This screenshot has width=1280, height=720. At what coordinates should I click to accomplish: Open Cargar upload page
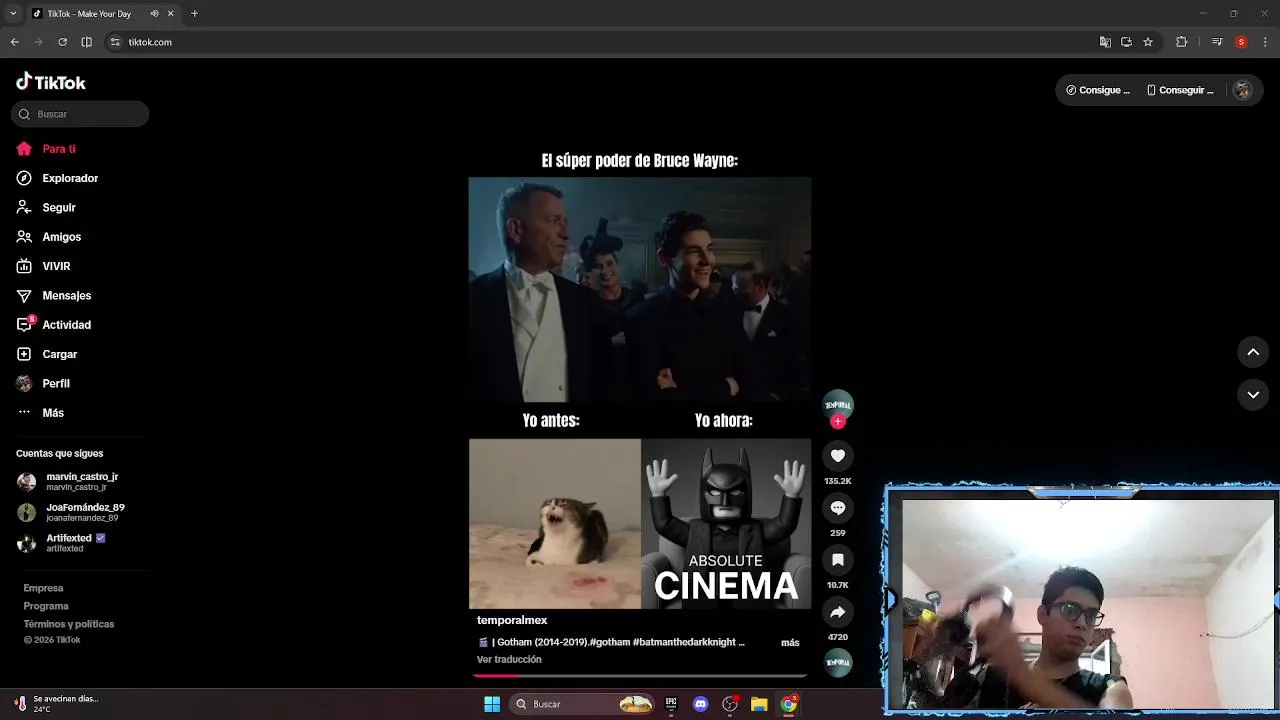(x=47, y=354)
